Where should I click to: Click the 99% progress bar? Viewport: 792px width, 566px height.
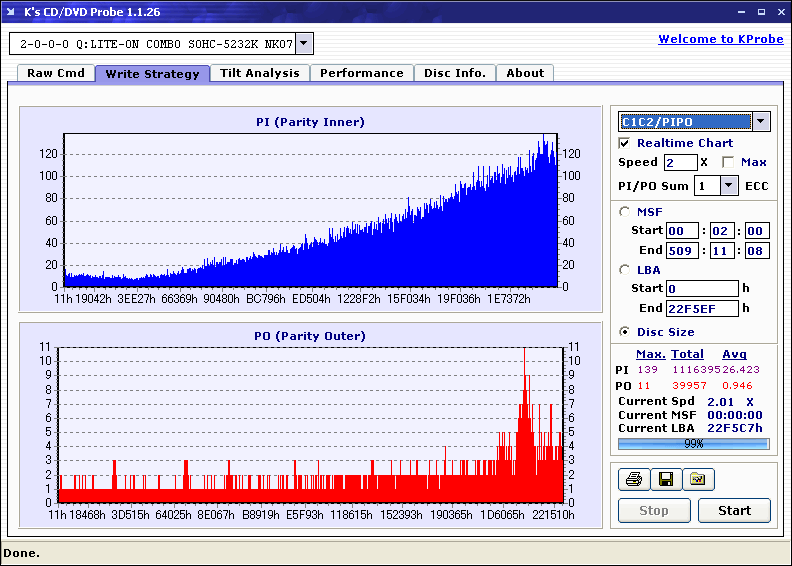click(x=694, y=444)
